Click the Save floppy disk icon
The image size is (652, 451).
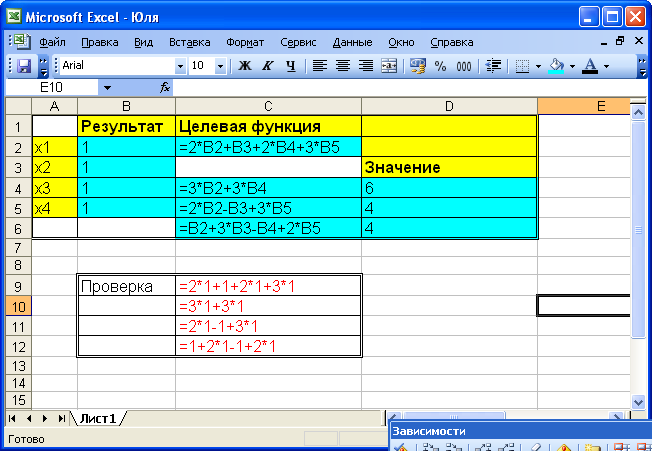click(x=24, y=66)
